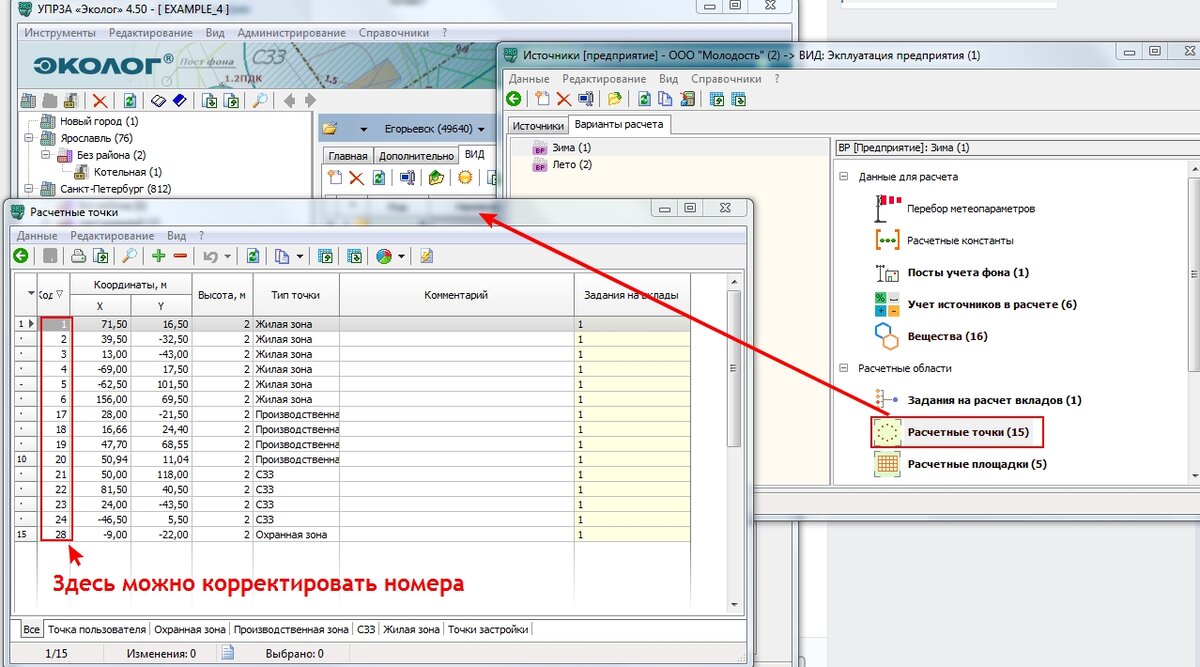
Task: Click the magnifier icon in main УПРЗА toolbar
Action: 259,100
